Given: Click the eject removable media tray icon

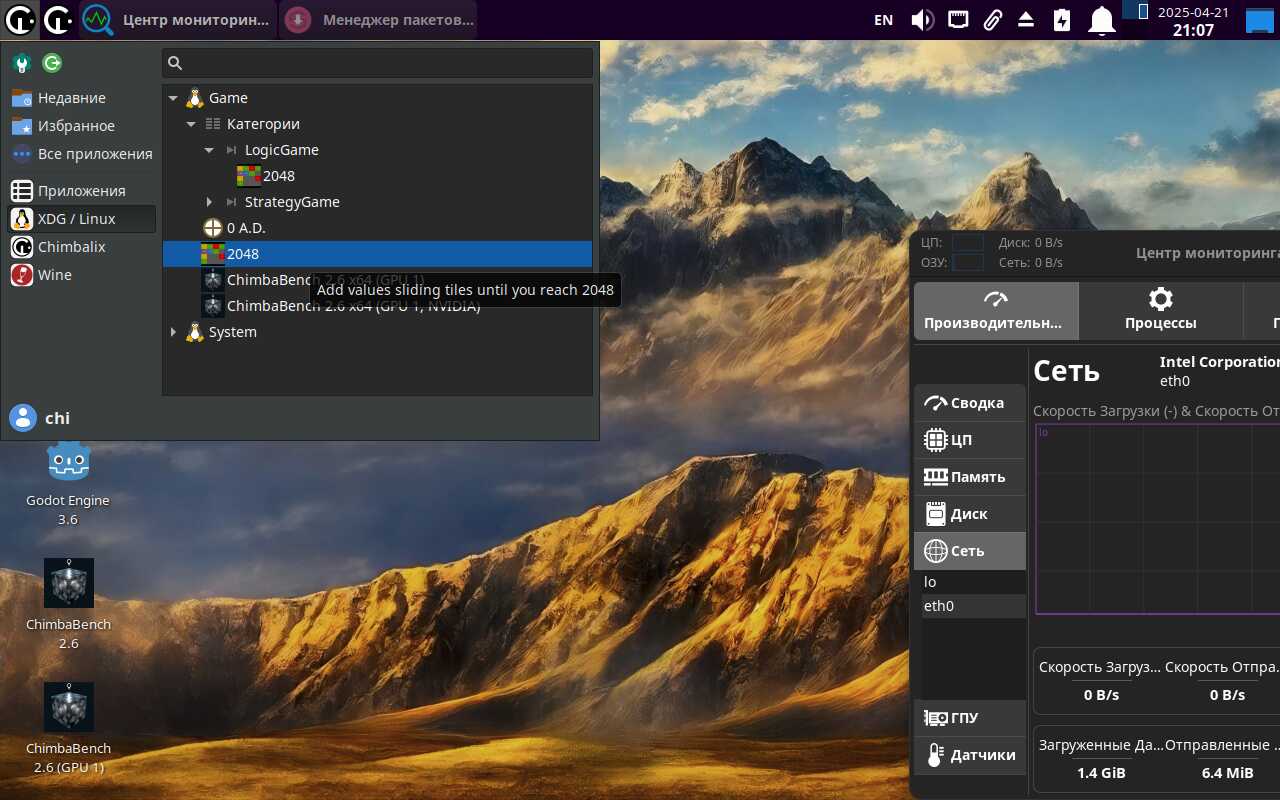Looking at the screenshot, I should click(x=1026, y=19).
